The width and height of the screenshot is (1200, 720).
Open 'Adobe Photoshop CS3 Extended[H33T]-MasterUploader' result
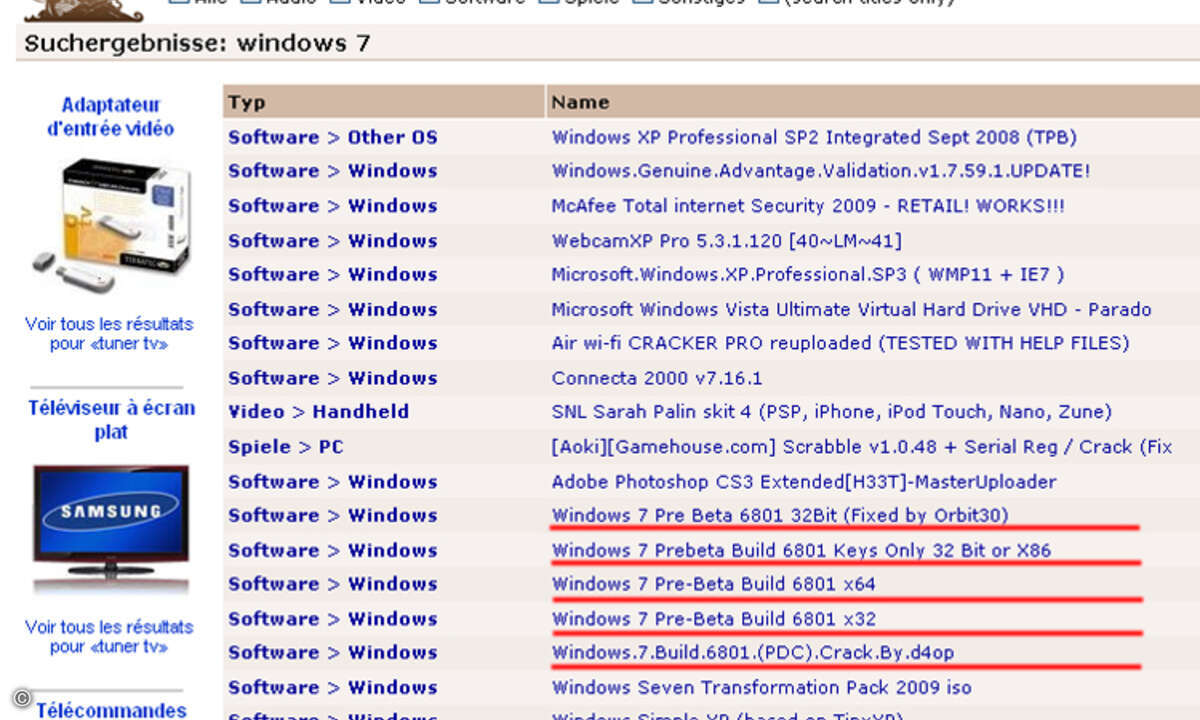click(804, 482)
